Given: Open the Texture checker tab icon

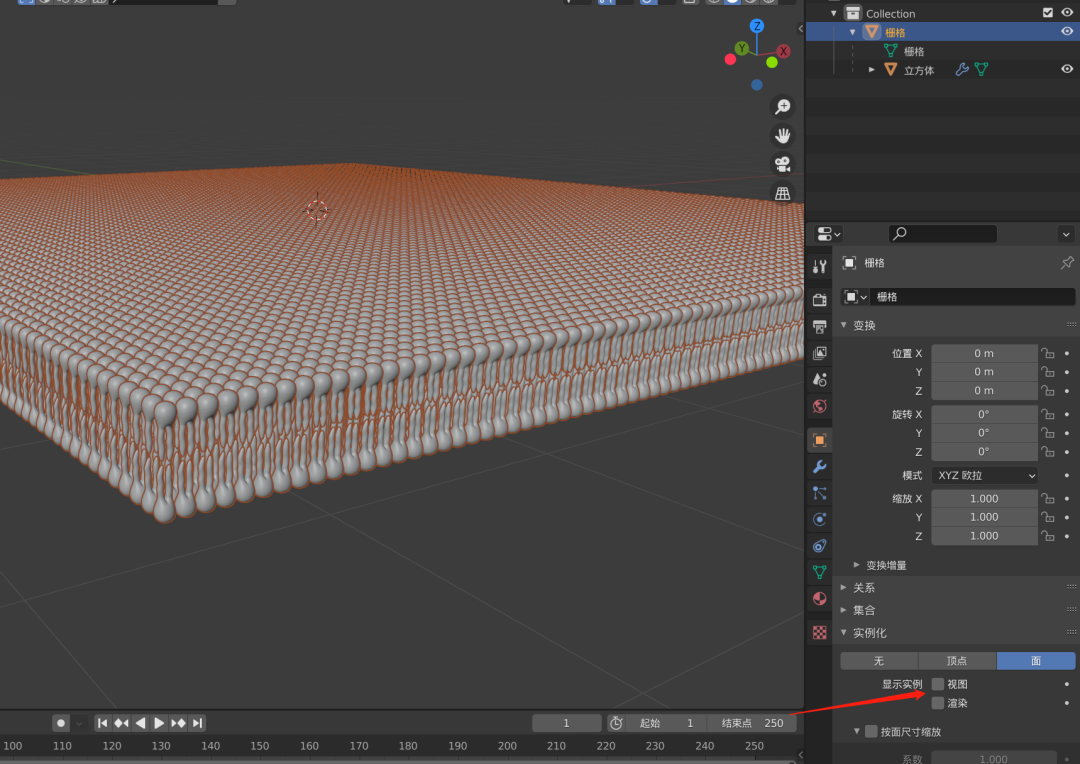Looking at the screenshot, I should point(820,632).
